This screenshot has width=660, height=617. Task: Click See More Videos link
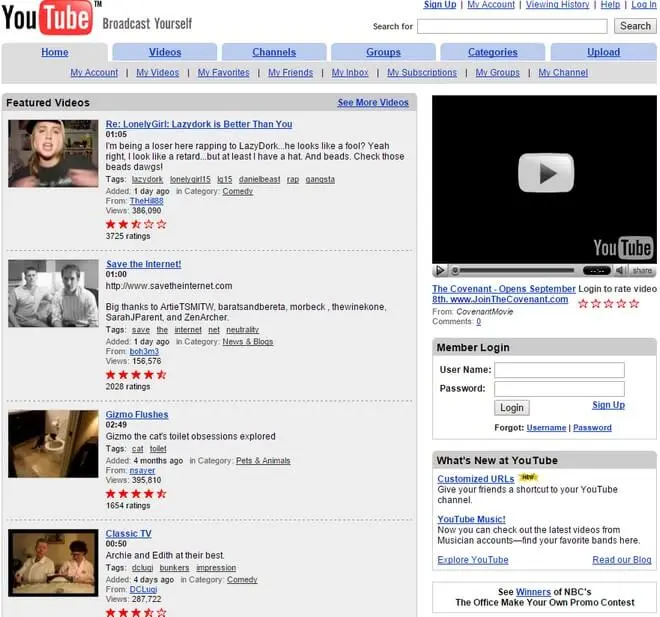(373, 102)
